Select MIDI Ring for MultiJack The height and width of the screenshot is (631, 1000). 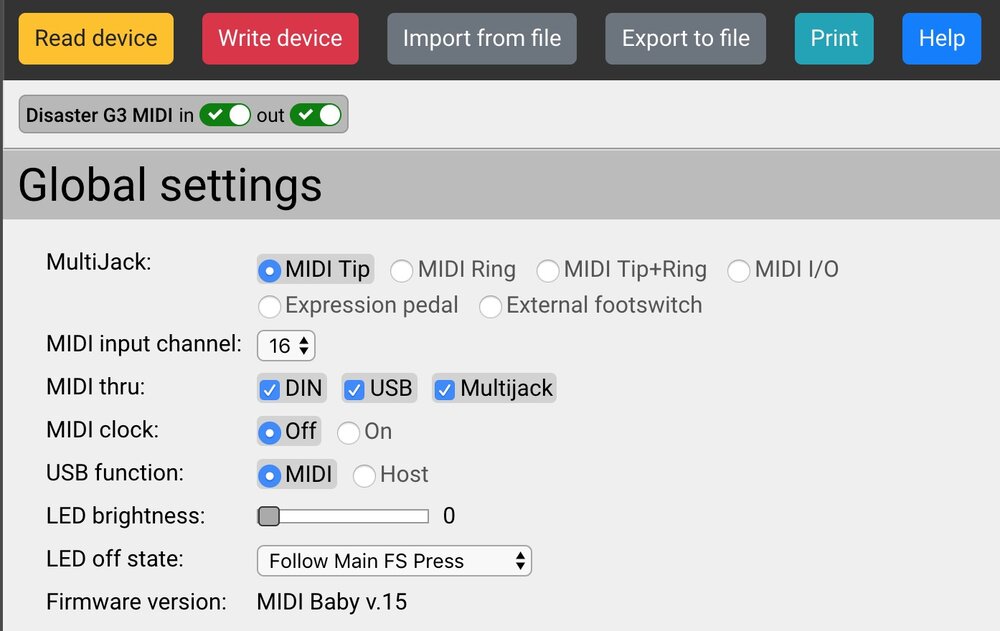point(401,270)
